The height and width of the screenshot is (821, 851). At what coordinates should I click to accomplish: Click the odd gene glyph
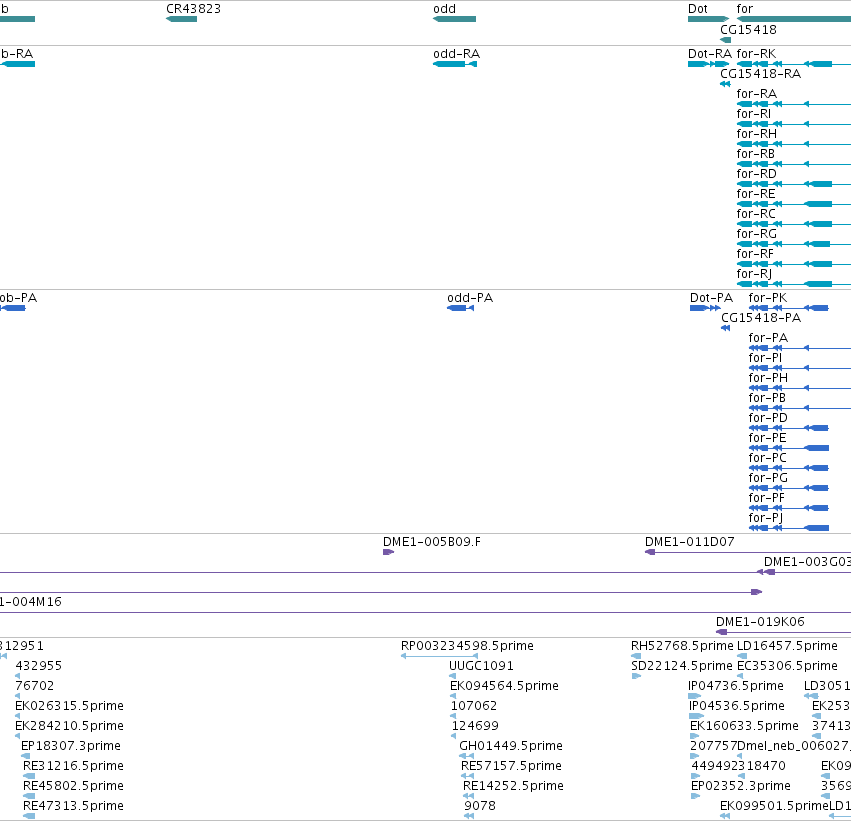(454, 19)
